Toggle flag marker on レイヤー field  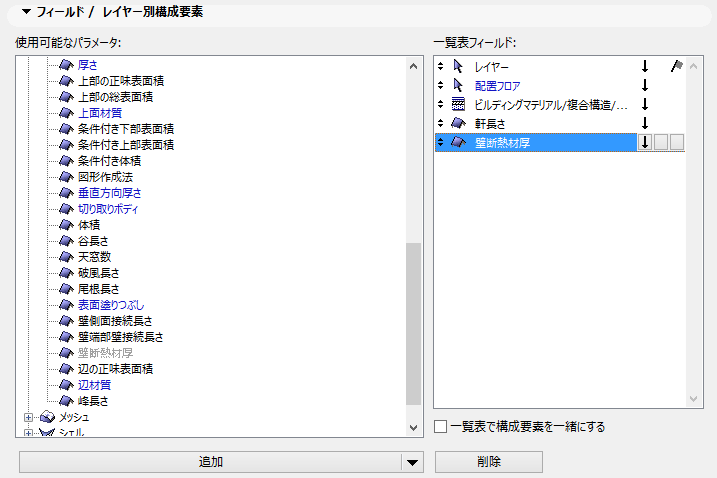pos(677,67)
